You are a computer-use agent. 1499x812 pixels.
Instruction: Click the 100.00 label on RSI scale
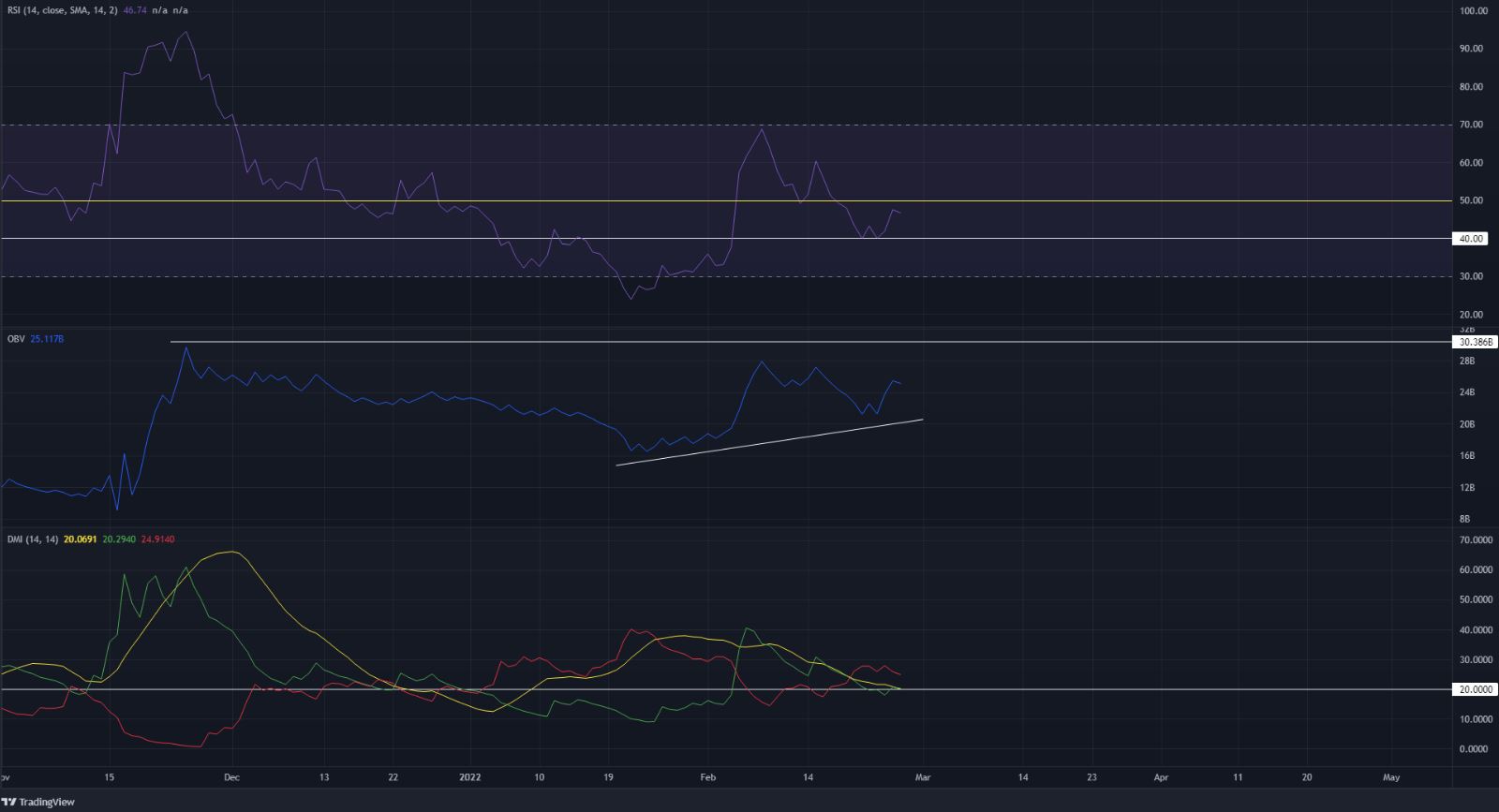coord(1474,11)
